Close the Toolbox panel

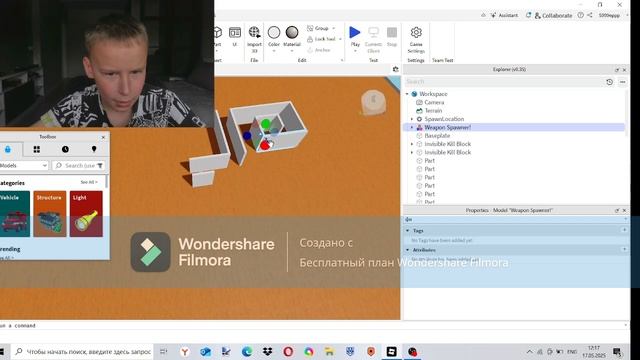103,137
